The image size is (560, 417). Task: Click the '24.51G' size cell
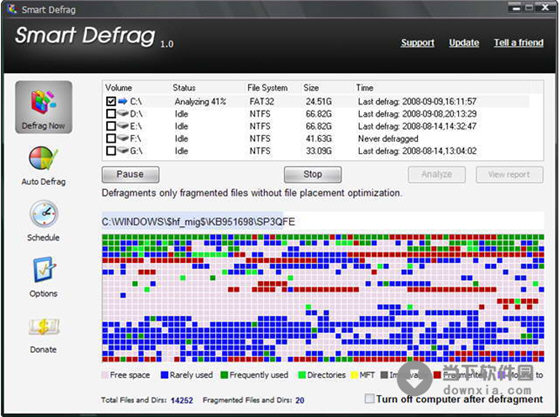coord(319,101)
